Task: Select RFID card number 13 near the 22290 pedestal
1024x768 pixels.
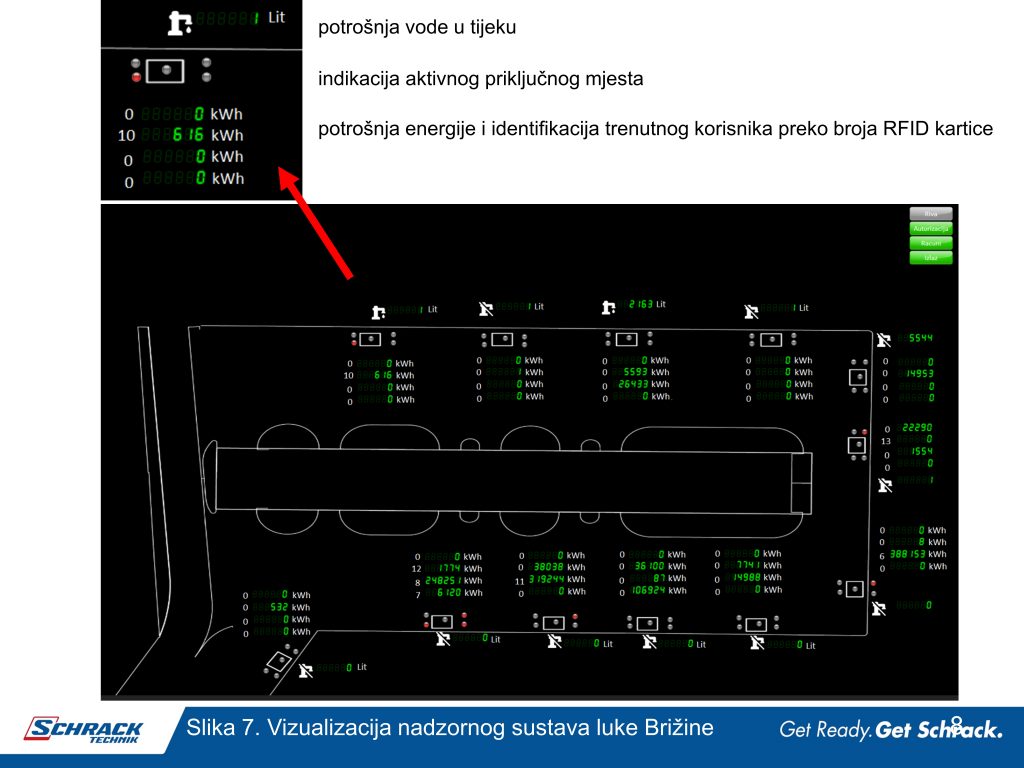Action: pyautogui.click(x=886, y=441)
